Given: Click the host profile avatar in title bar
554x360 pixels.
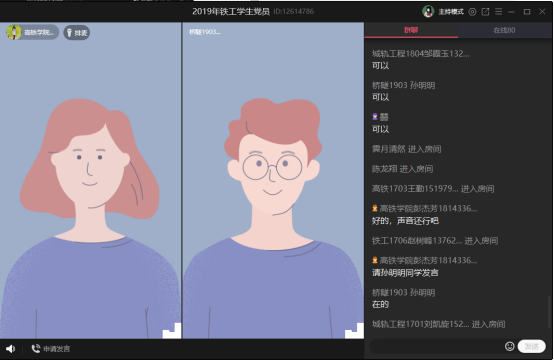Looking at the screenshot, I should tap(428, 12).
